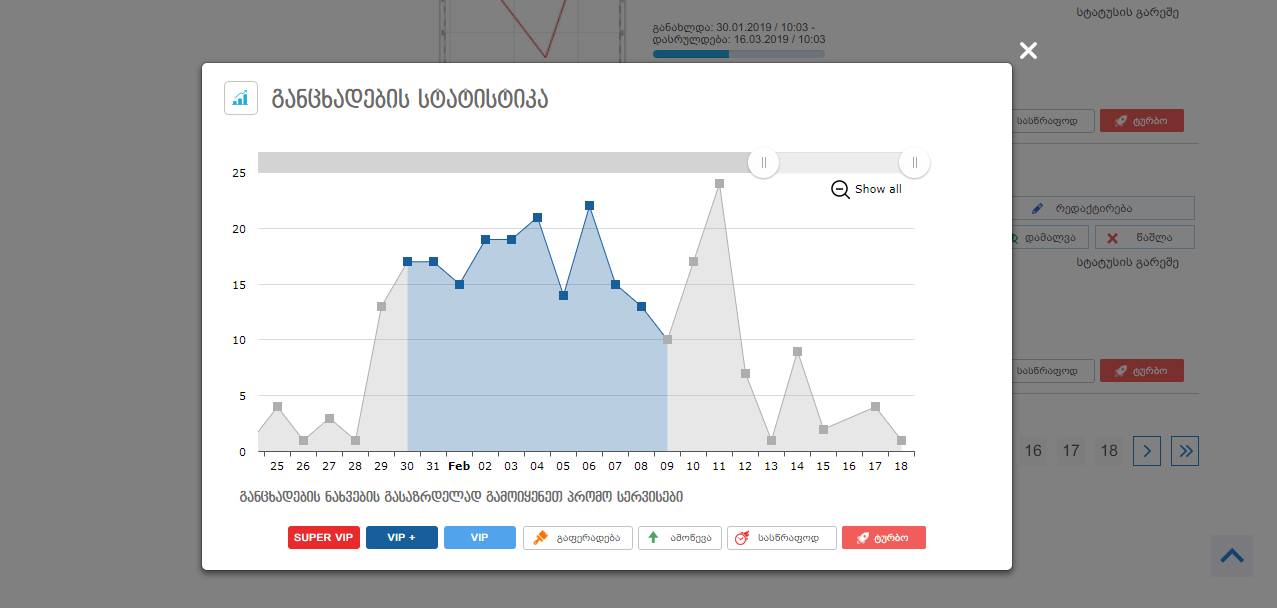Click the Feb 06 data point at 22
Viewport: 1277px width, 608px height.
589,206
